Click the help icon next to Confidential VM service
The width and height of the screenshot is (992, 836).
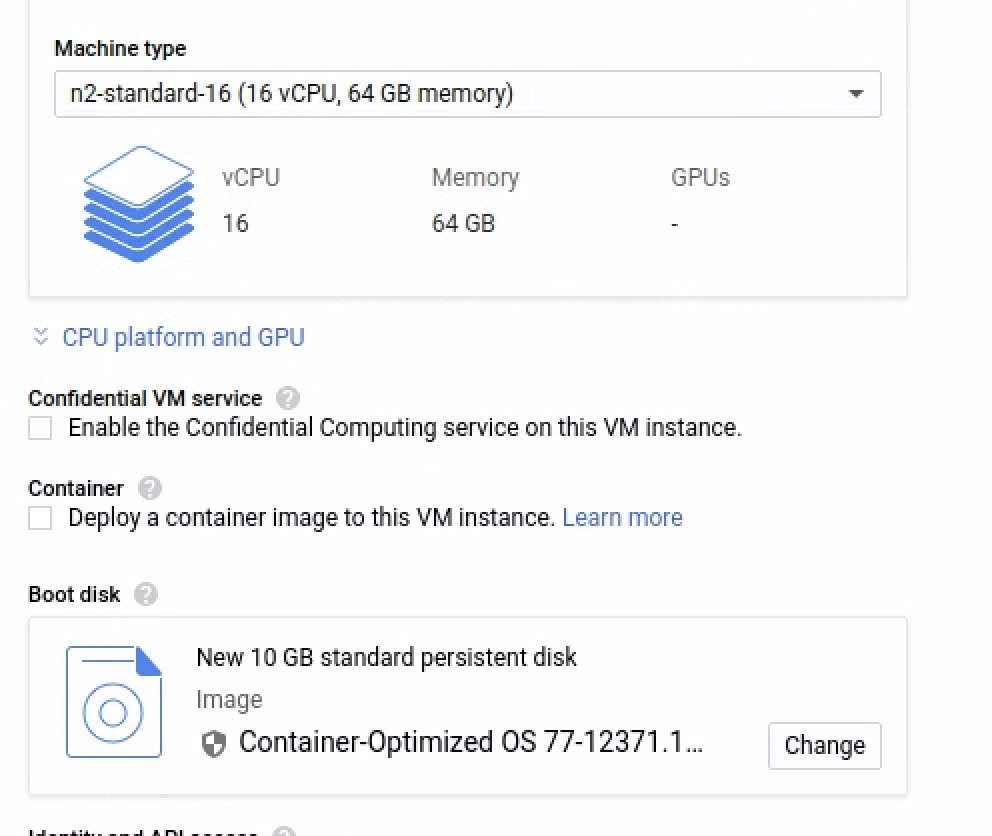click(287, 398)
